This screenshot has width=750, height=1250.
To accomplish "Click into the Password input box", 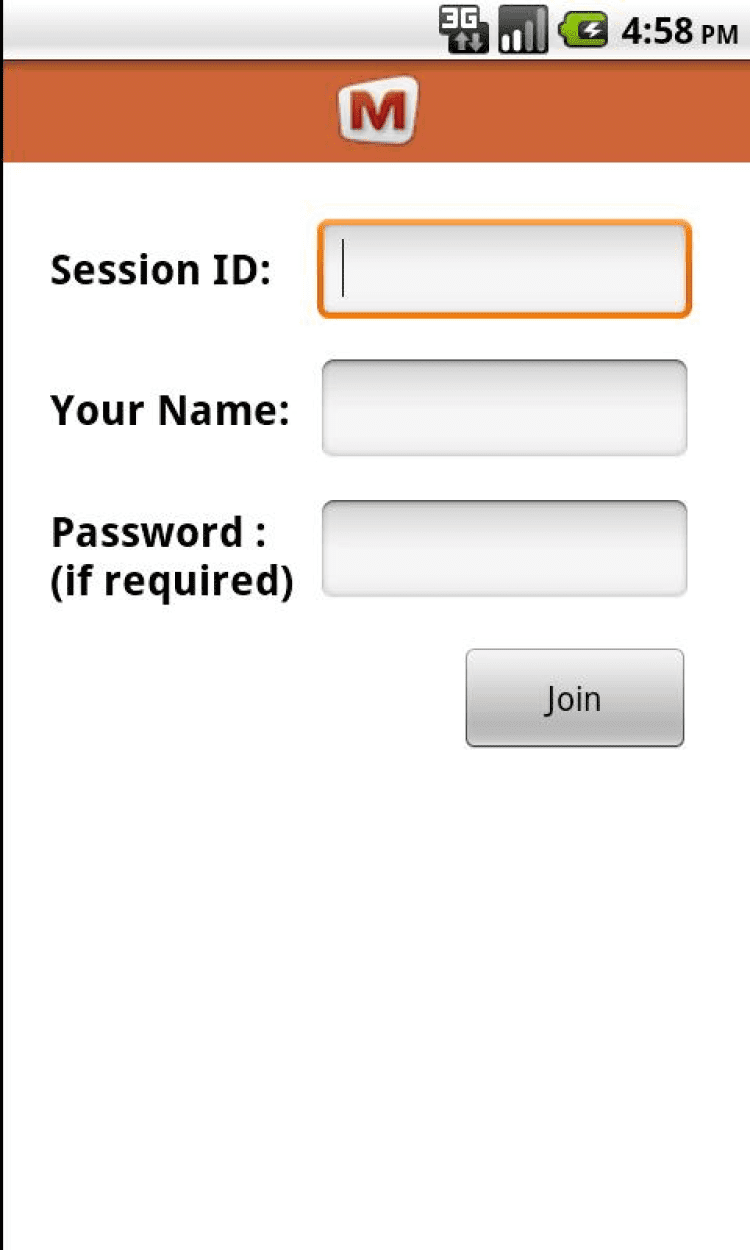I will 504,549.
